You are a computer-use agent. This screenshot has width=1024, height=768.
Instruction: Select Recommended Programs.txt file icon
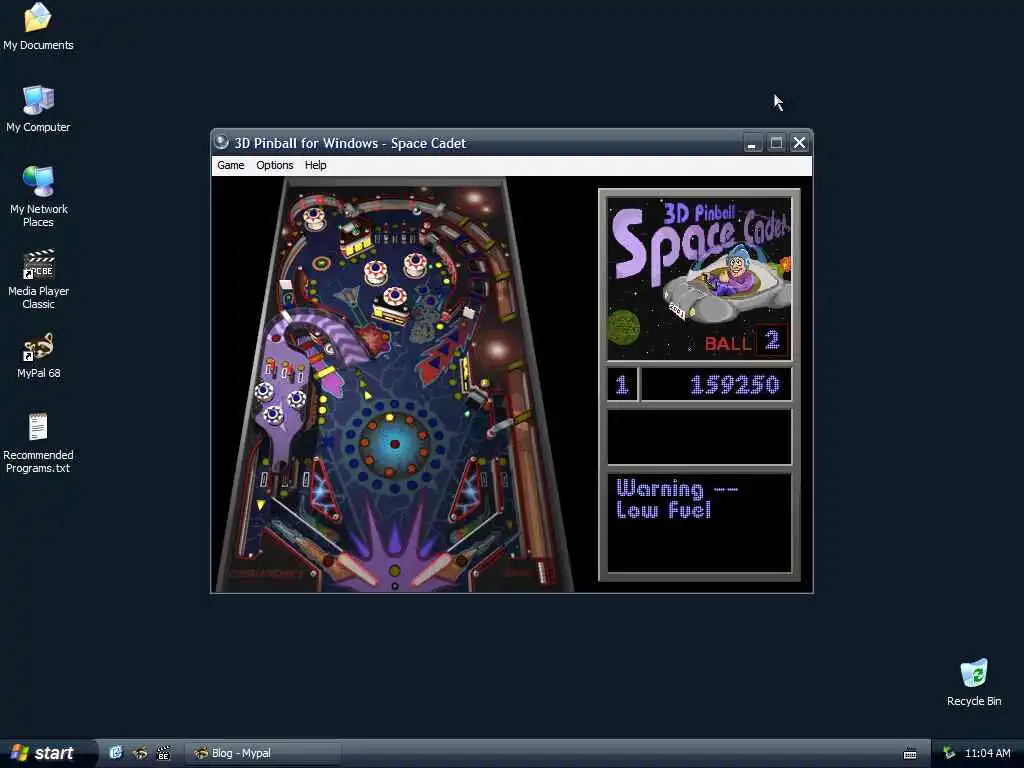pos(38,442)
